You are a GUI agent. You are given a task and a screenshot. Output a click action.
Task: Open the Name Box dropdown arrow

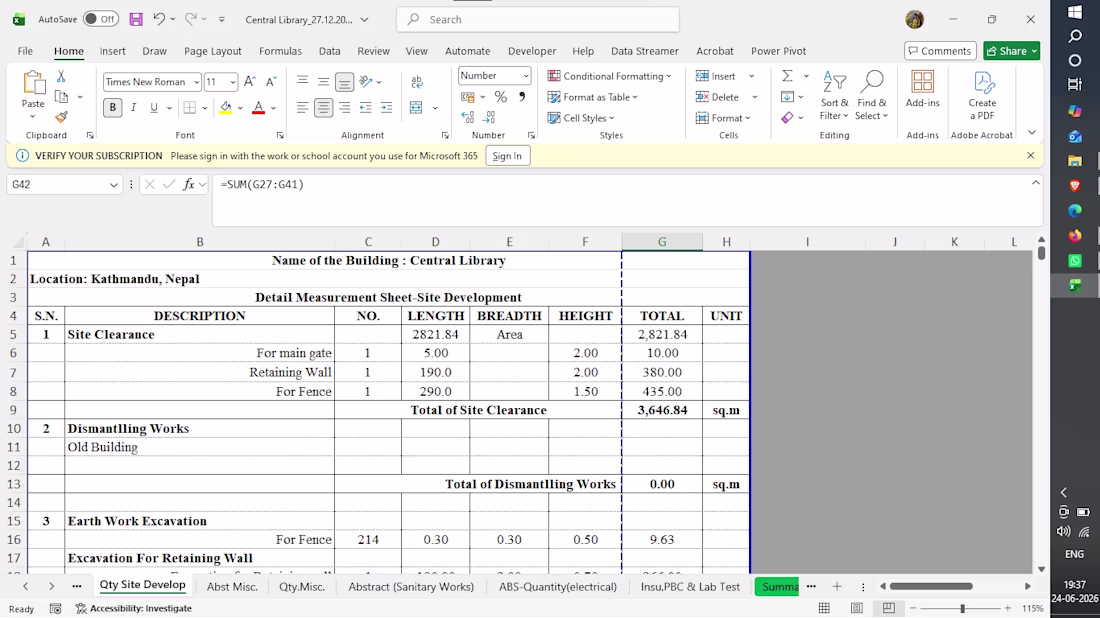114,184
